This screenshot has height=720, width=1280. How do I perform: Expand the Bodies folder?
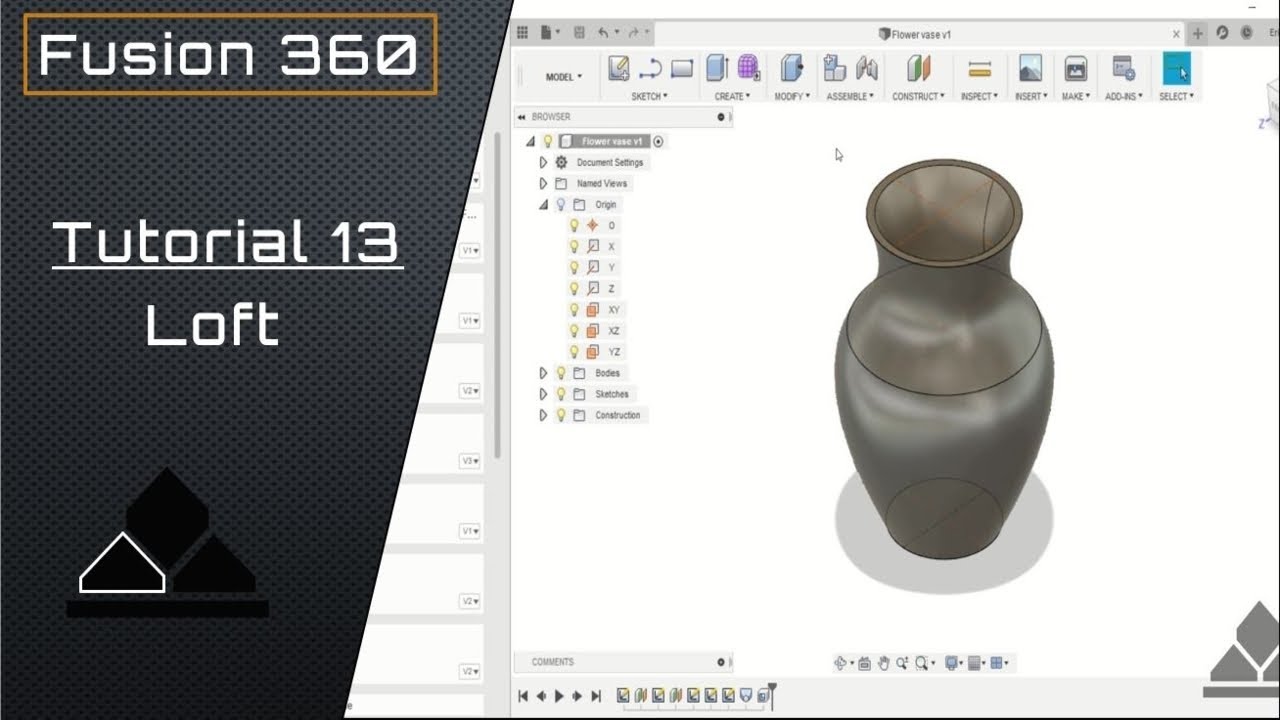tap(543, 373)
